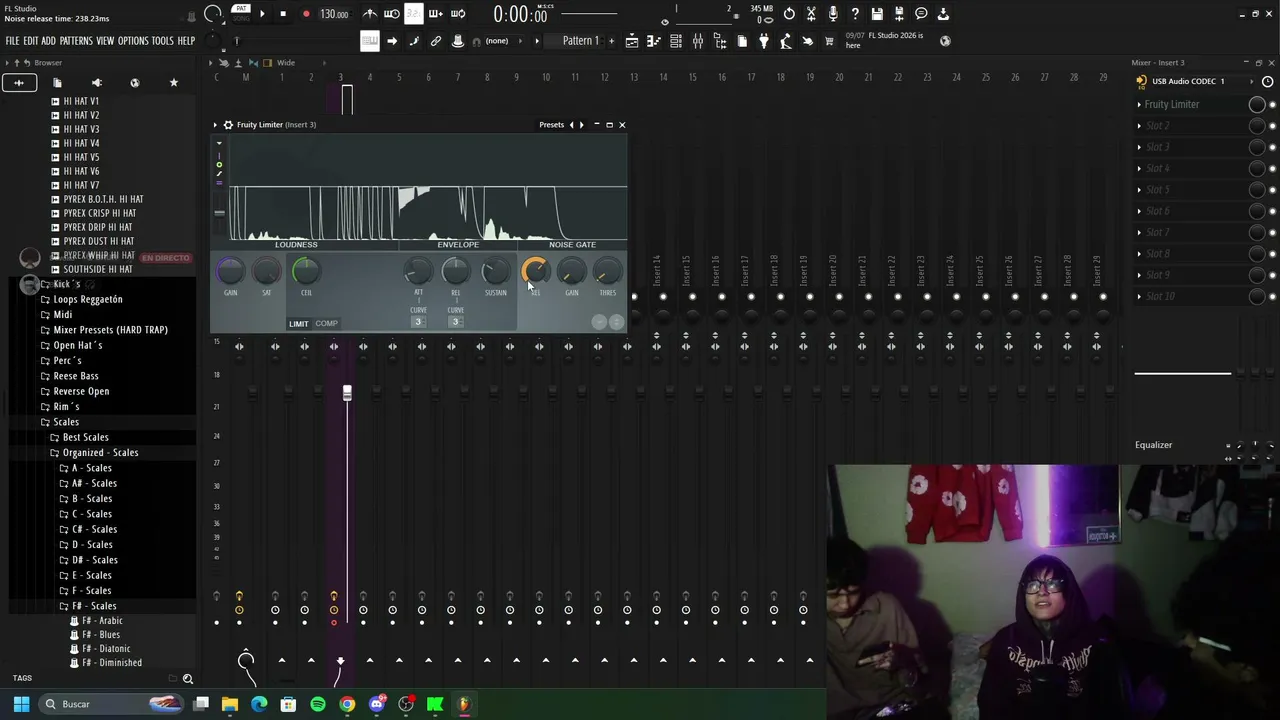Save project with the floppy disk icon
The width and height of the screenshot is (1280, 720).
click(877, 14)
